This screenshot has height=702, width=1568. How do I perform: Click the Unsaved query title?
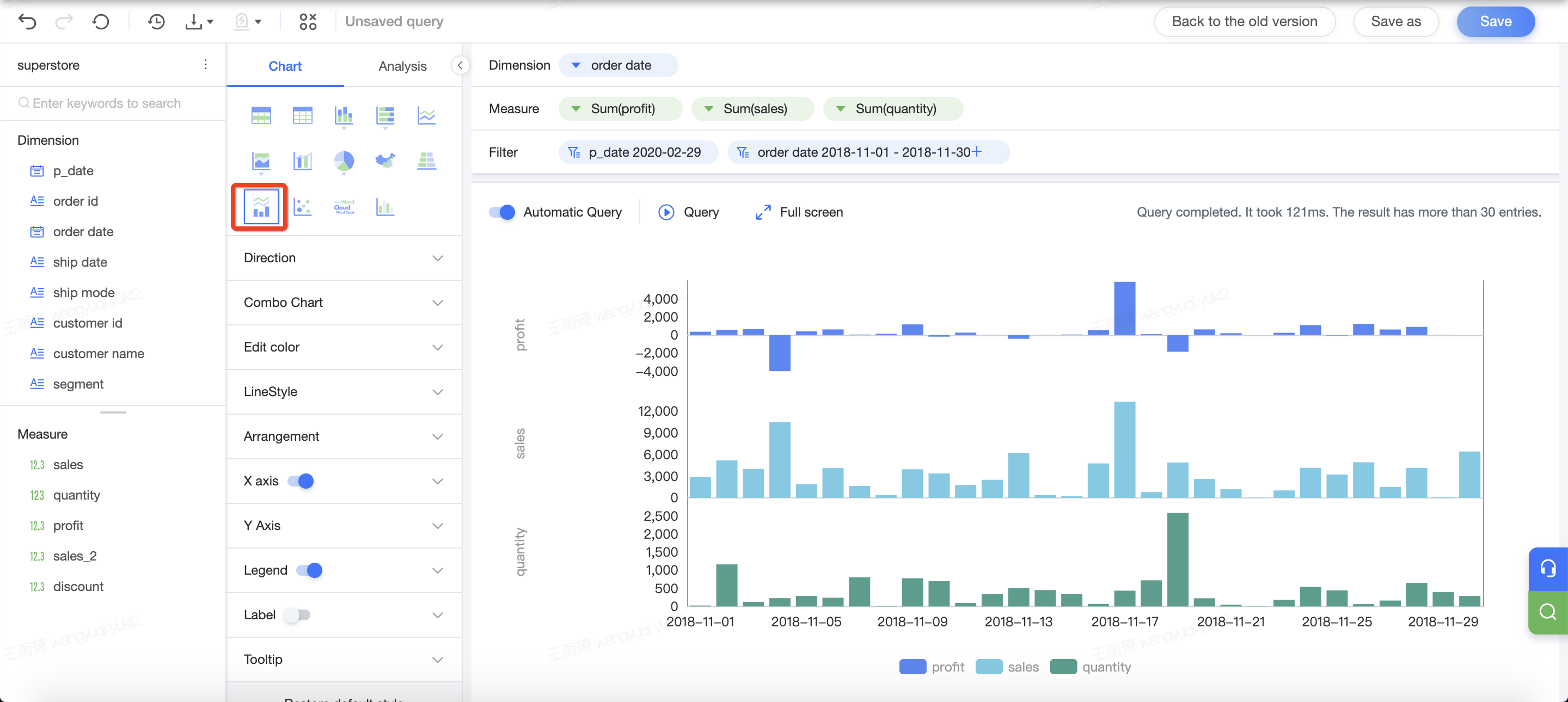click(x=394, y=21)
